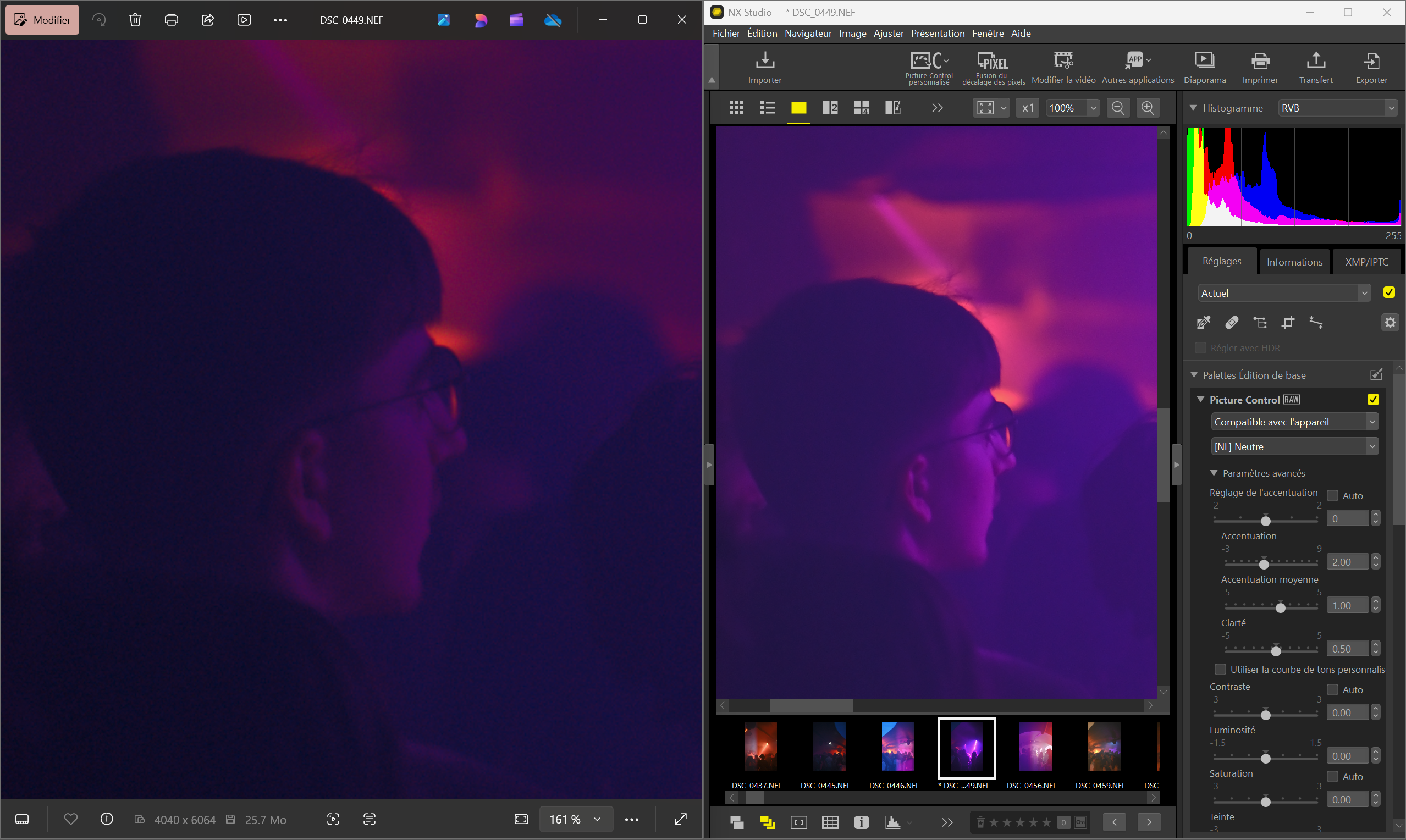Collapse the Paramètres avancés section
The width and height of the screenshot is (1406, 840).
click(x=1214, y=473)
